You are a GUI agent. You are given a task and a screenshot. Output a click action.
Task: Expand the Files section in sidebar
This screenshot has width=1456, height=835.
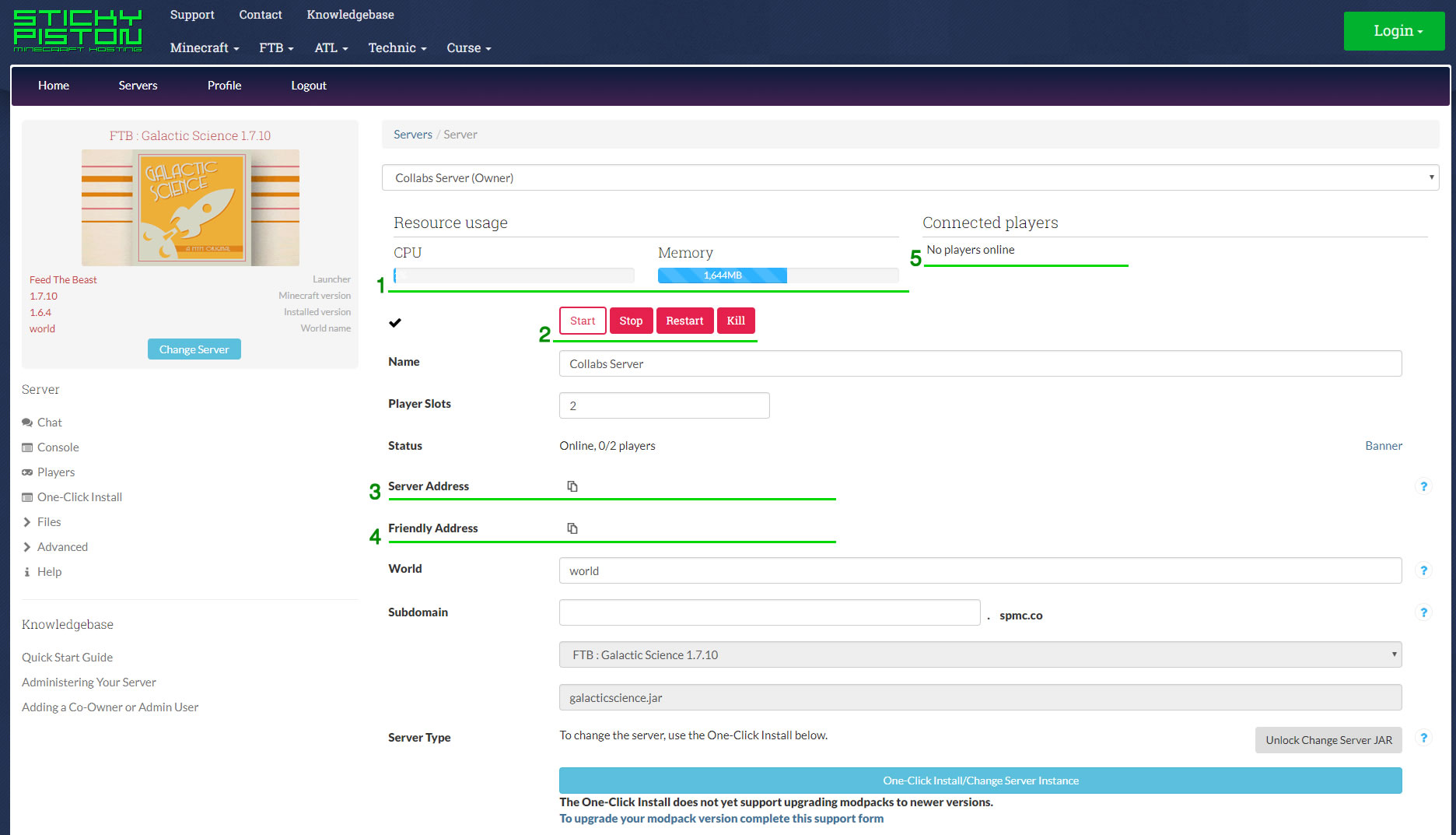click(42, 522)
